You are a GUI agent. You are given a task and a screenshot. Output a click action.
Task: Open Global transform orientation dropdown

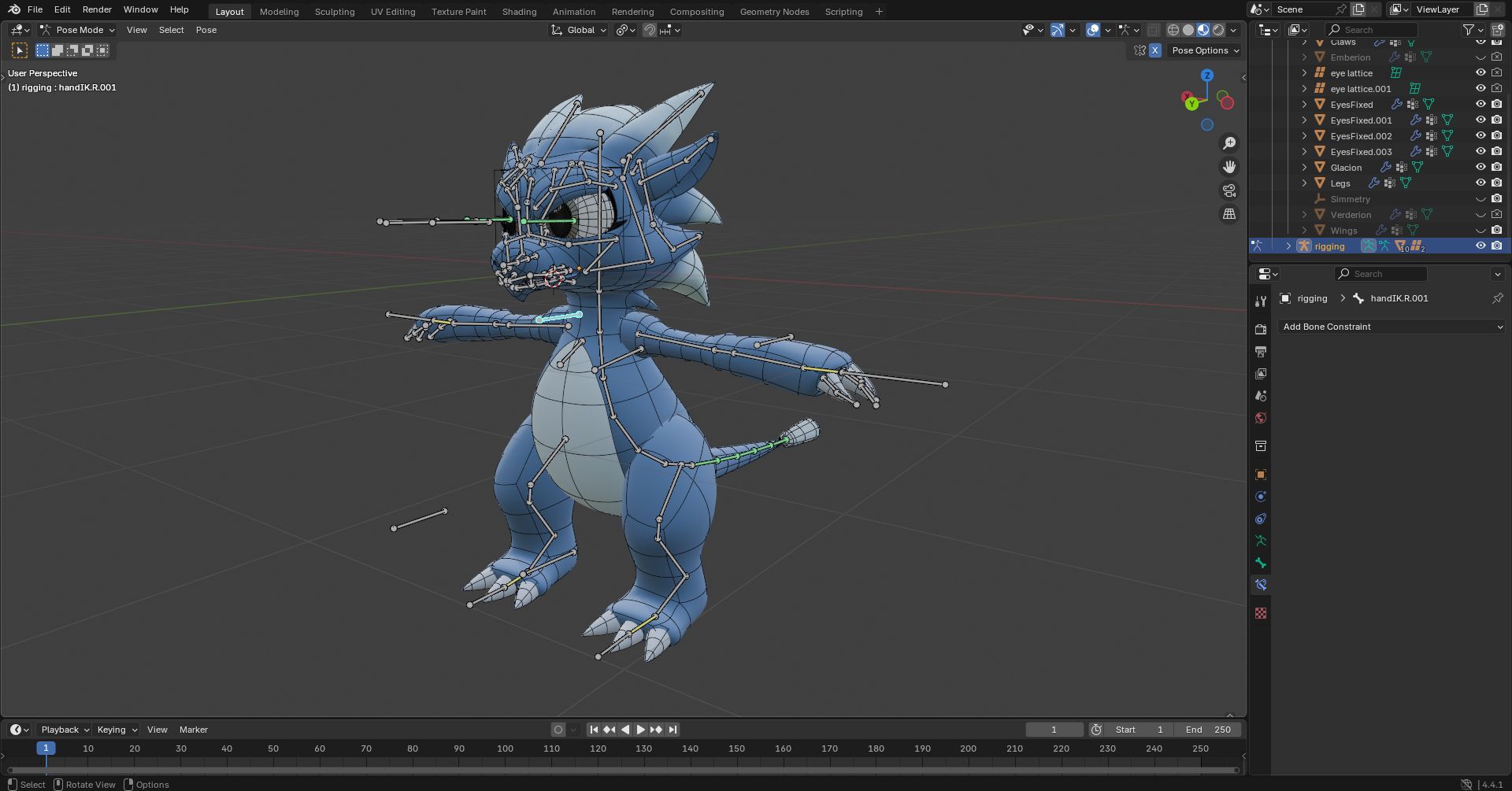pos(580,30)
